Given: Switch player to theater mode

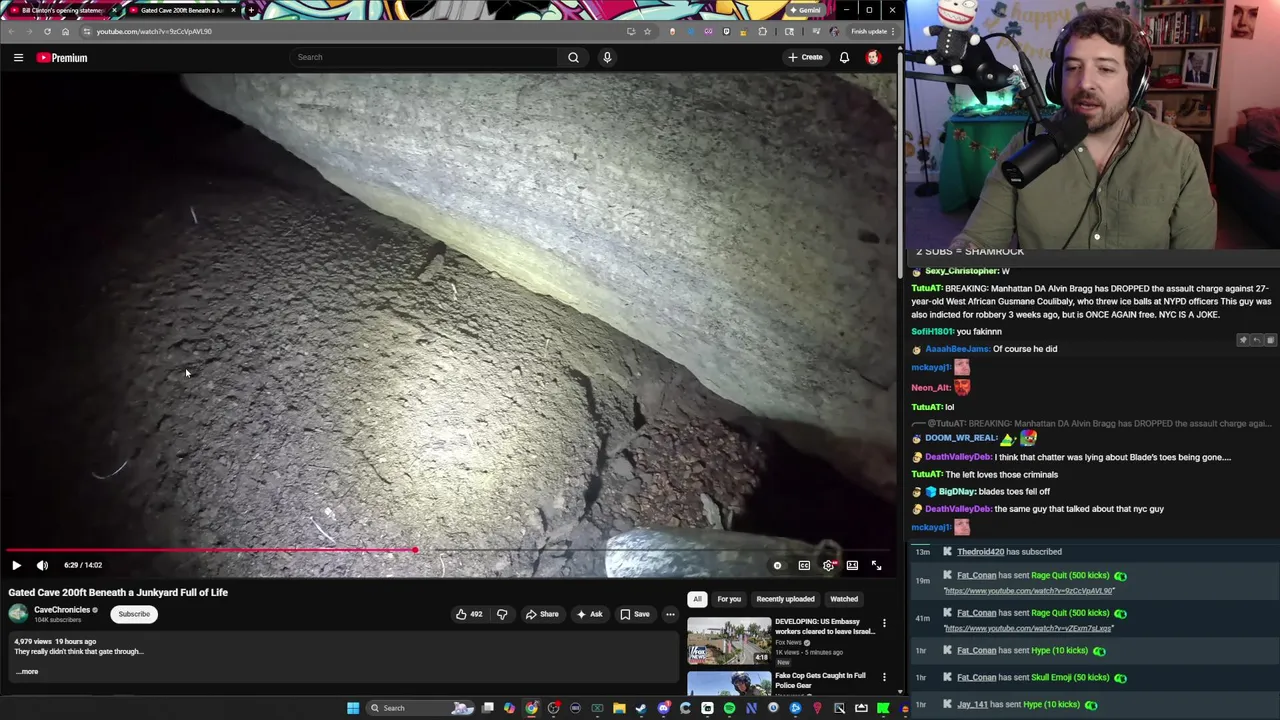Looking at the screenshot, I should [x=852, y=565].
